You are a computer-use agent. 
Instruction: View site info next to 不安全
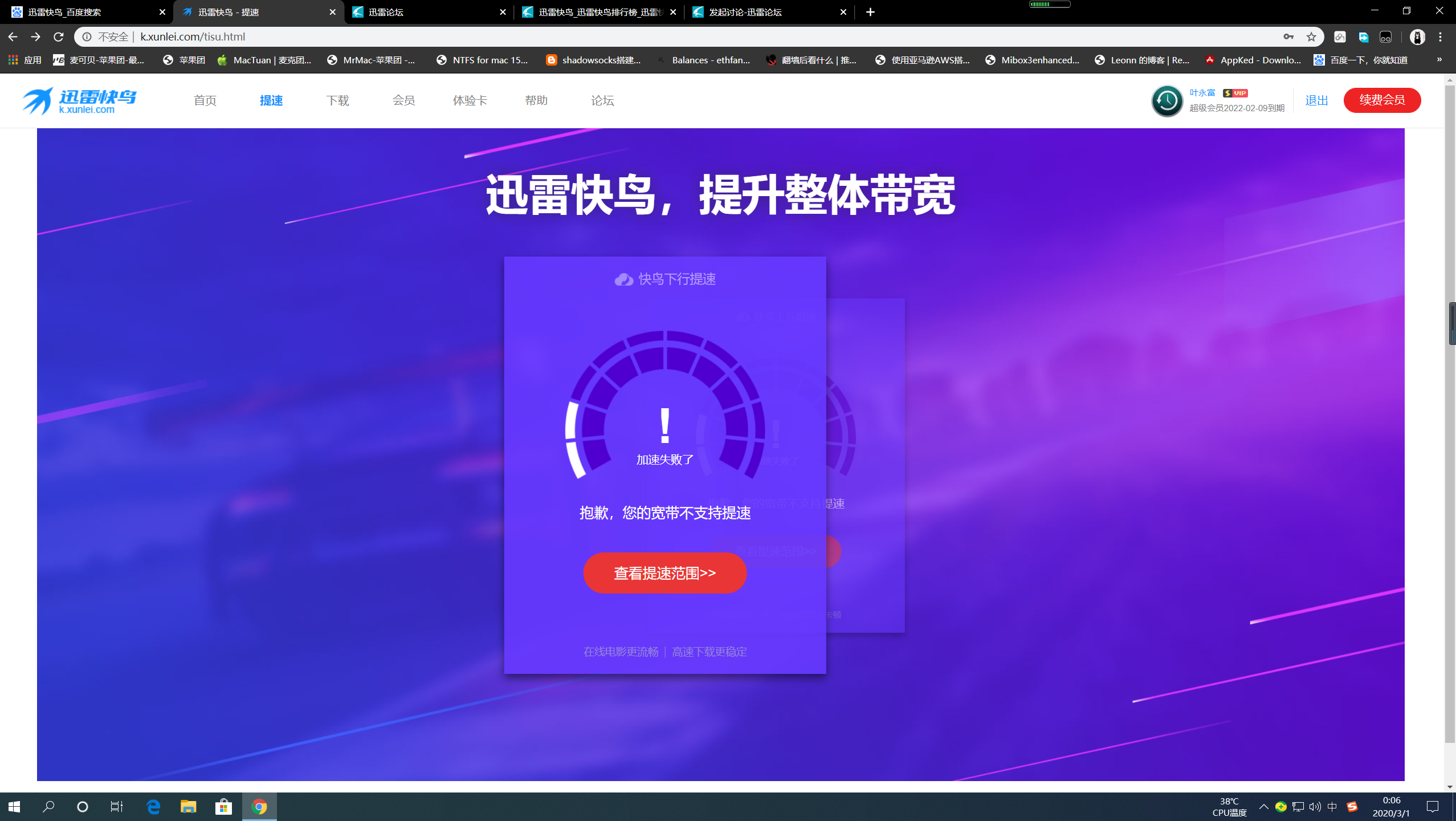pyautogui.click(x=87, y=36)
